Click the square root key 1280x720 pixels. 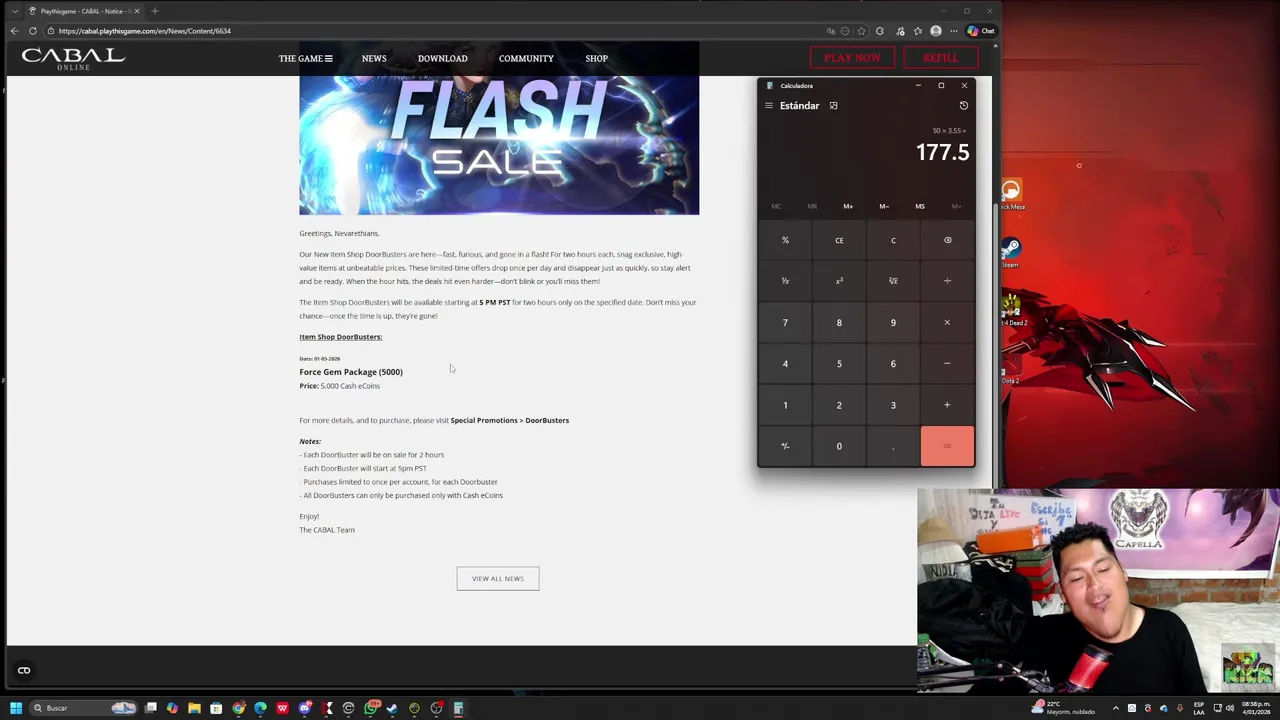(893, 281)
